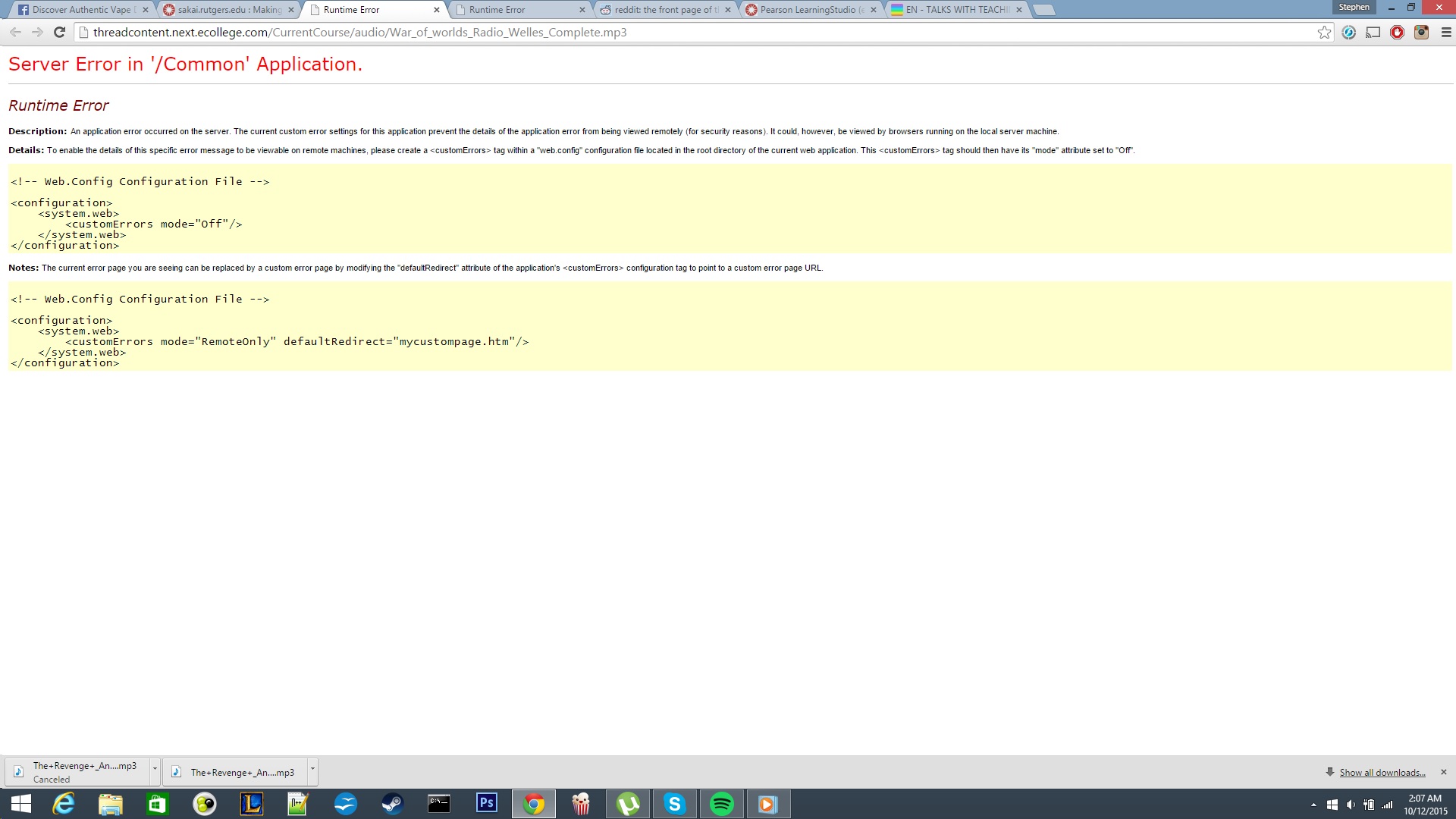The width and height of the screenshot is (1456, 819).
Task: Reload the current page
Action: 59,33
